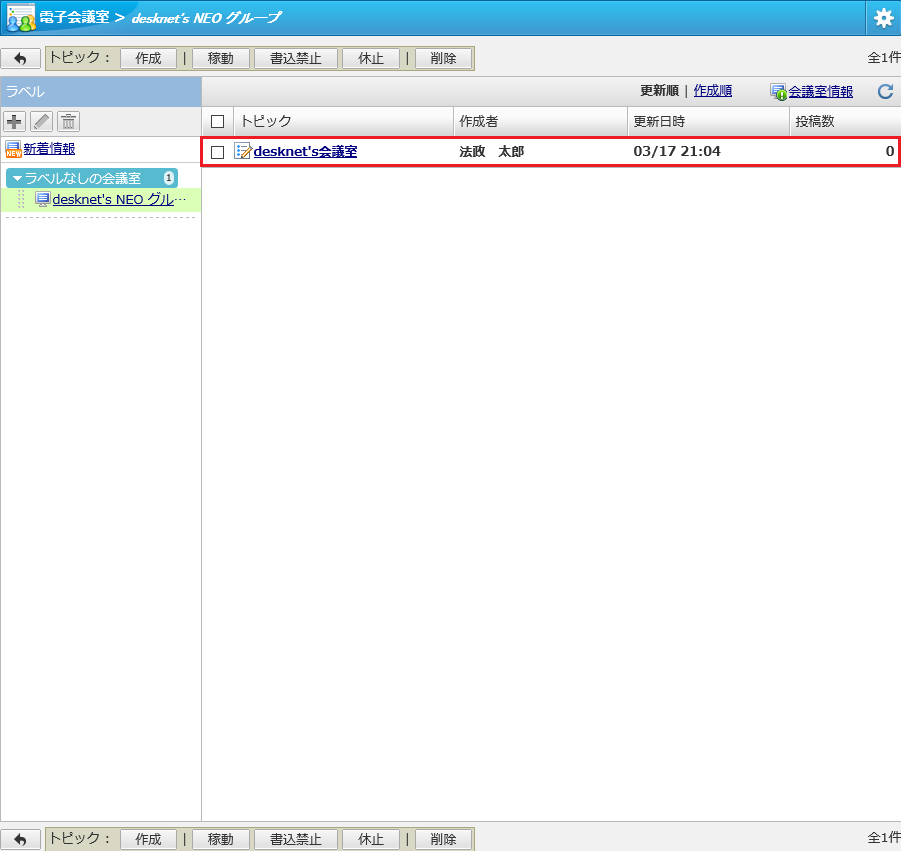Click top toolbar 稼動 button
Viewport: 901px width, 851px height.
221,59
